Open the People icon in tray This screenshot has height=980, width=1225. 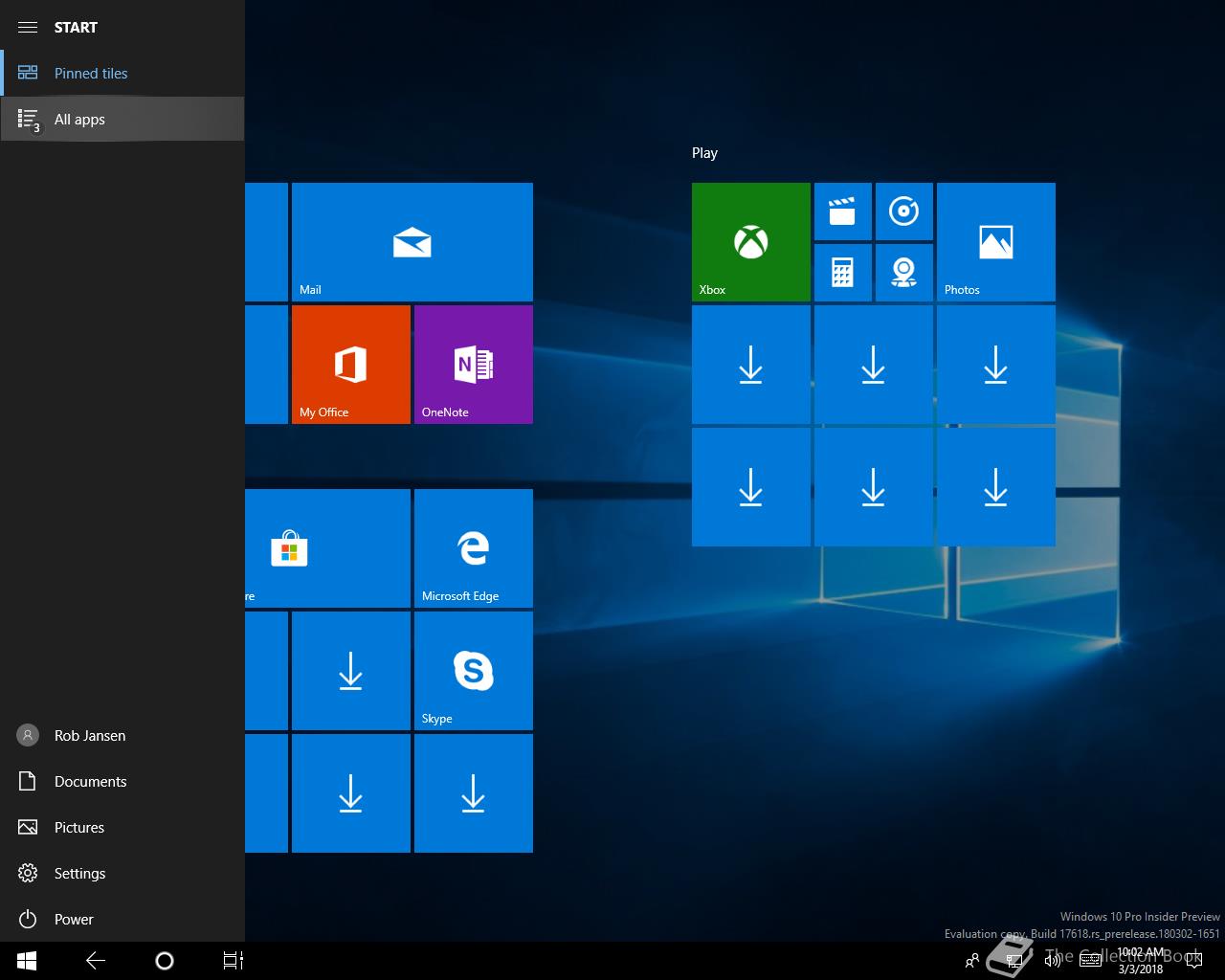coord(972,961)
